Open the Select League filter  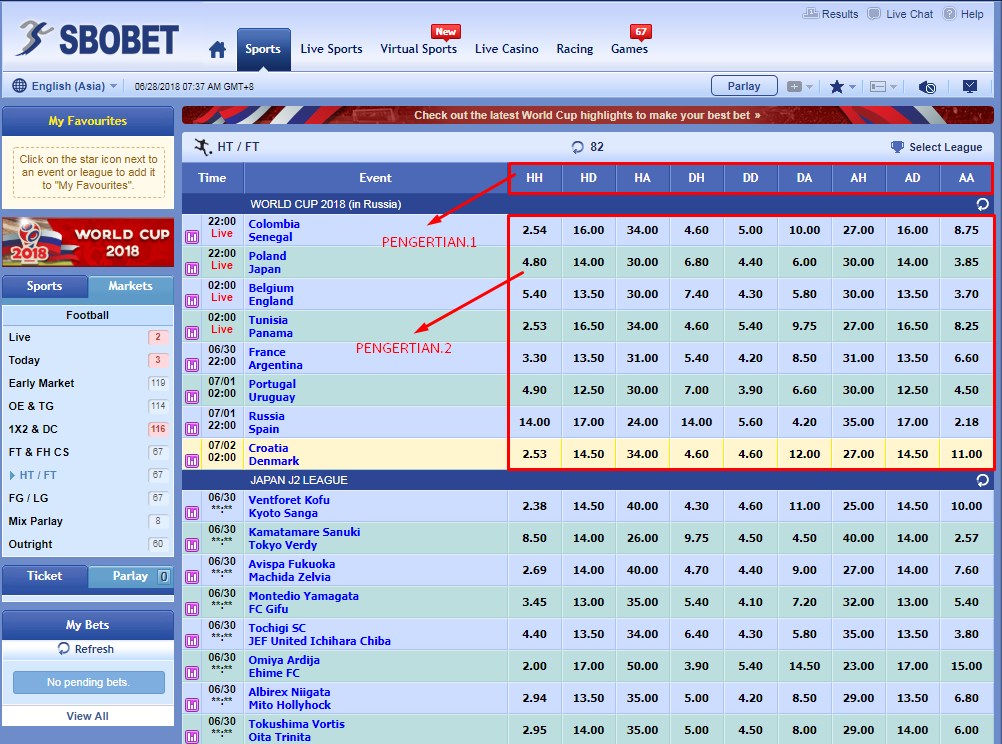936,147
